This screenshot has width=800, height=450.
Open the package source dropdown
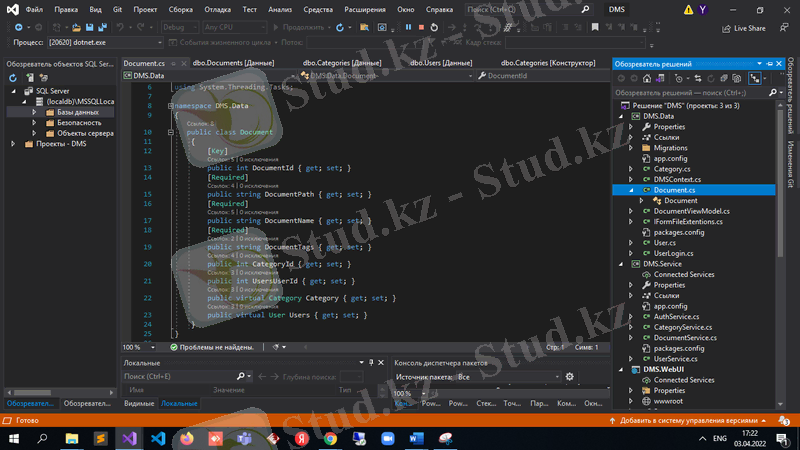point(505,377)
